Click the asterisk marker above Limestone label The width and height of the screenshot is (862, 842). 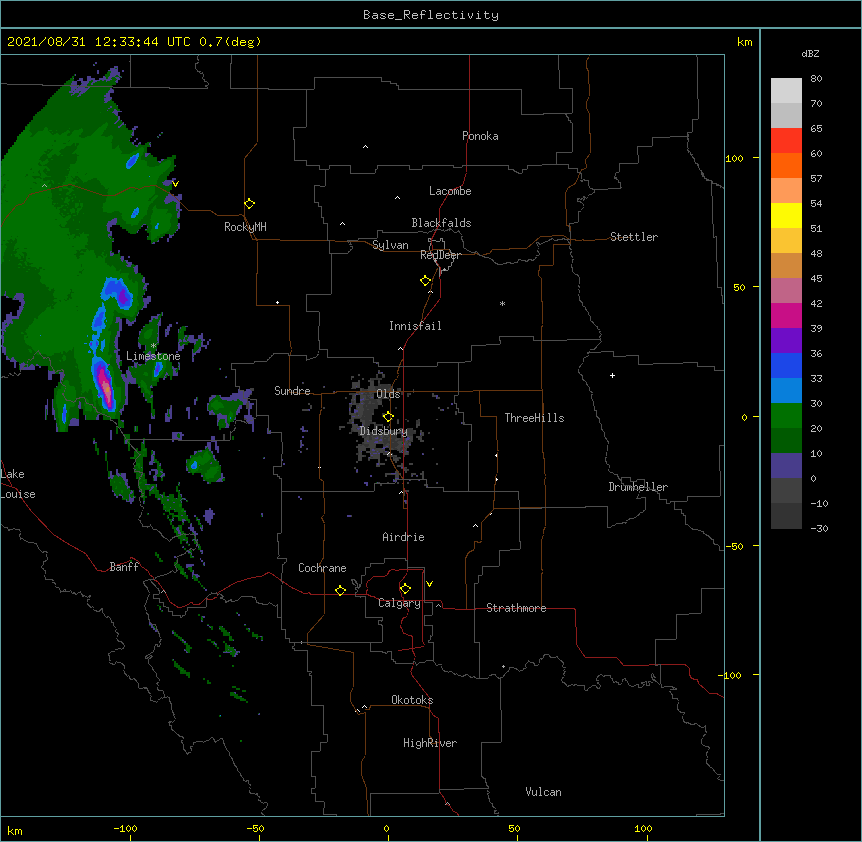[x=153, y=346]
